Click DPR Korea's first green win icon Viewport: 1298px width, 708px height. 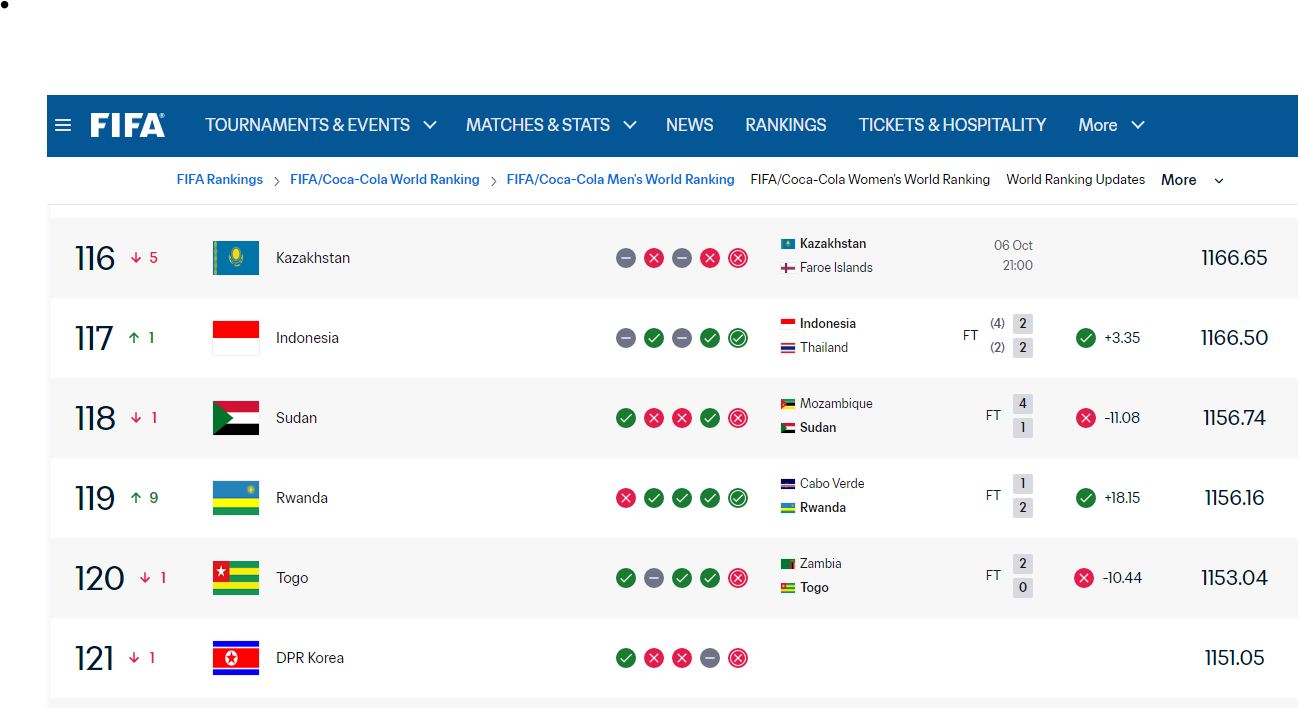coord(626,658)
